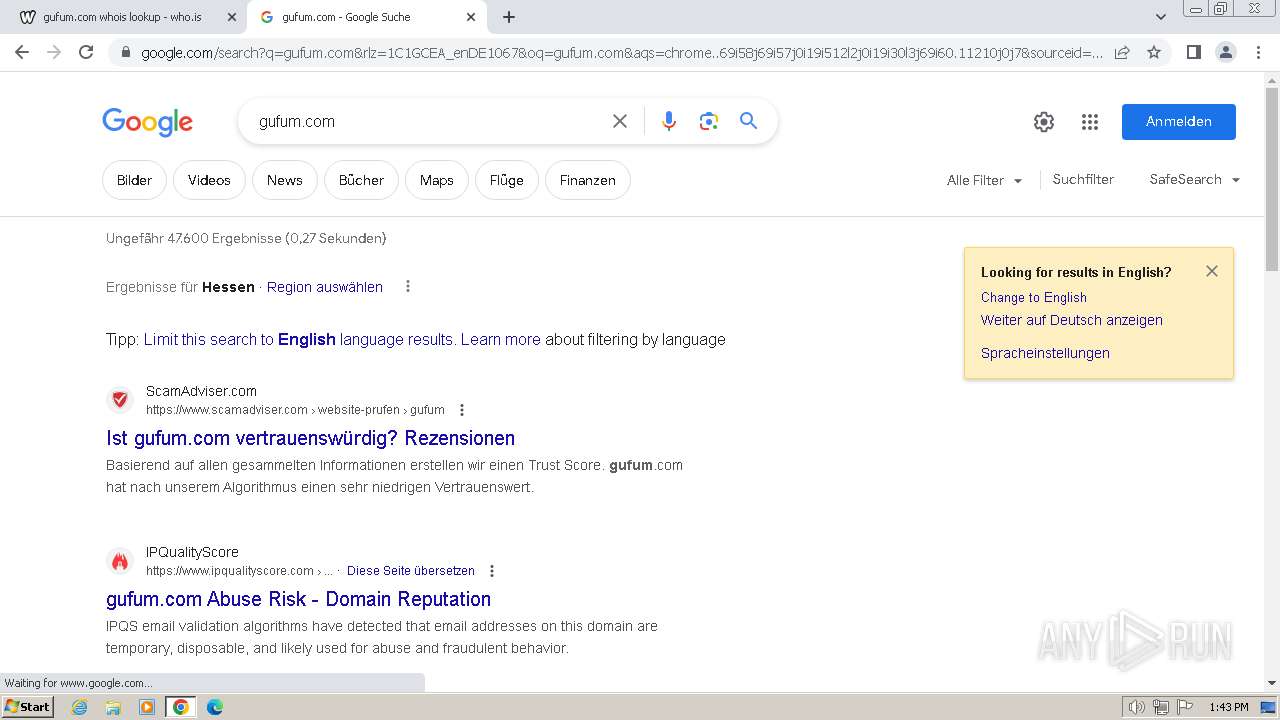Open the Suchfilter options
This screenshot has width=1280, height=720.
point(1083,179)
